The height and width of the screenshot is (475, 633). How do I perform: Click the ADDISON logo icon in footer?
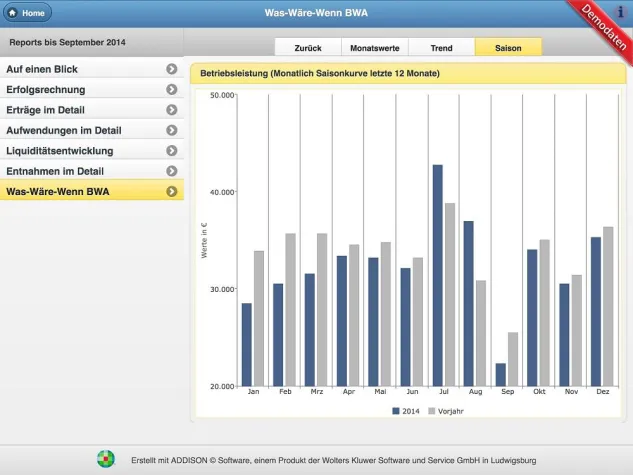[x=105, y=459]
